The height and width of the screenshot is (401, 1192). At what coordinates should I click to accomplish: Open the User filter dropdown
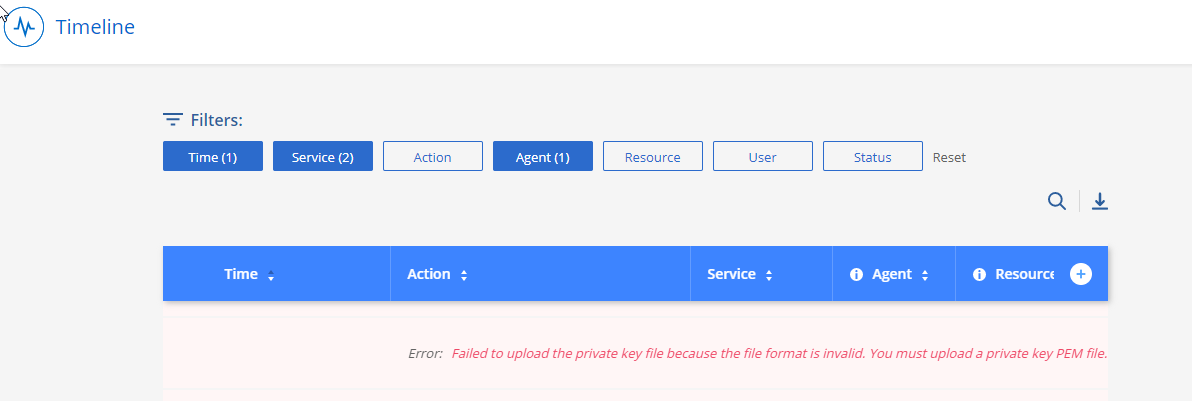pyautogui.click(x=763, y=157)
